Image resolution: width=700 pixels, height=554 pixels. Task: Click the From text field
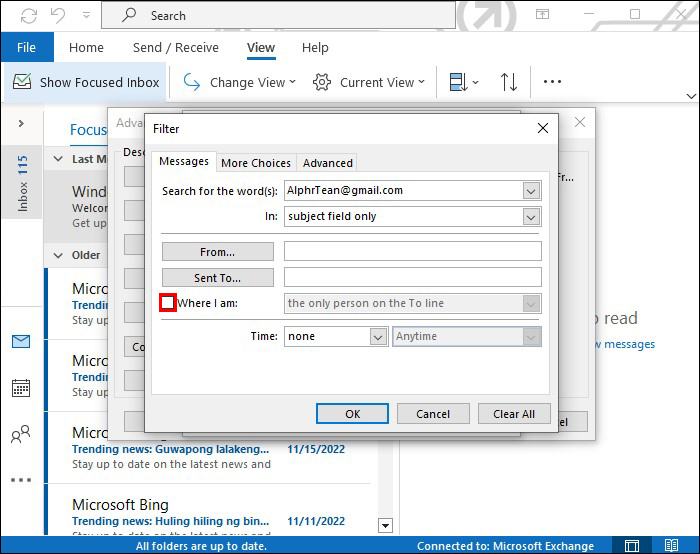(x=412, y=251)
